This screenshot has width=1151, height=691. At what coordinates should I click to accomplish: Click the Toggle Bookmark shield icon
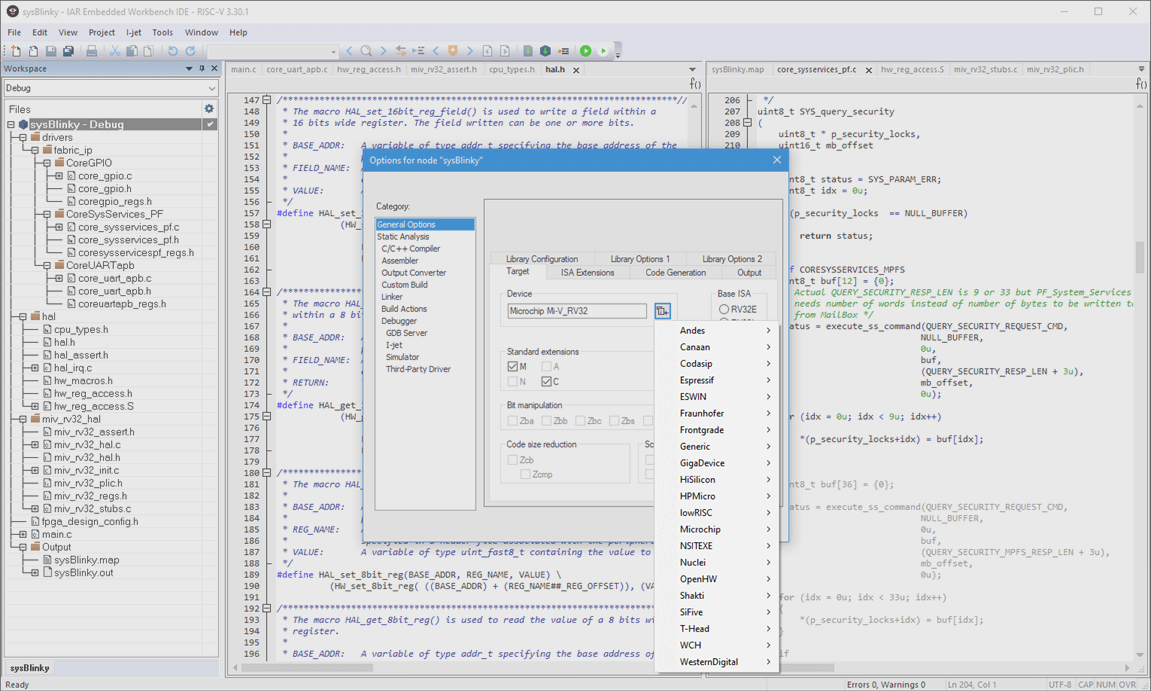point(453,51)
